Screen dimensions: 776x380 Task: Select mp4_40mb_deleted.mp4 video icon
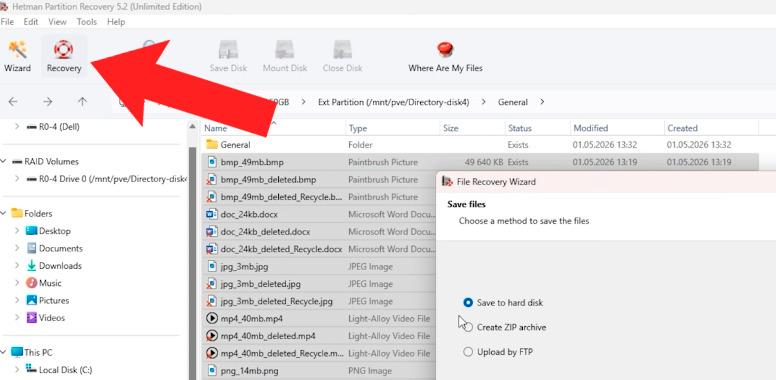pyautogui.click(x=212, y=335)
